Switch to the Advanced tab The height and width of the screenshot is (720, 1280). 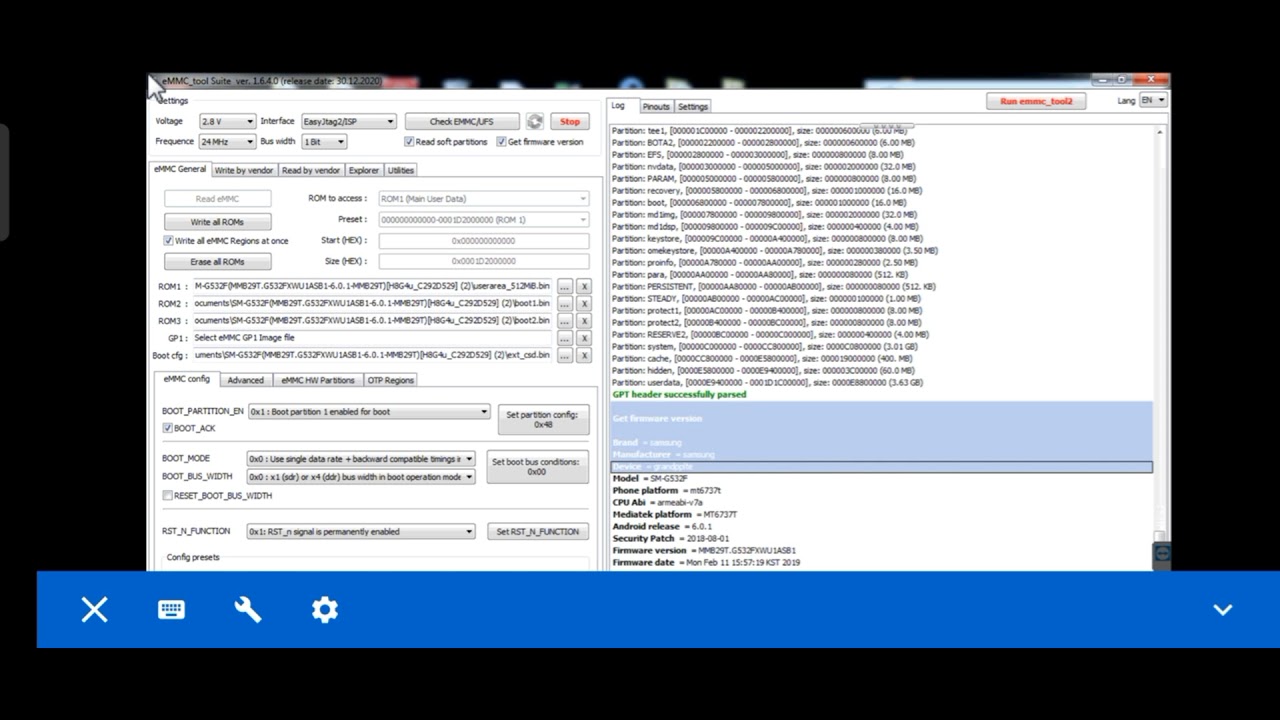pos(245,380)
